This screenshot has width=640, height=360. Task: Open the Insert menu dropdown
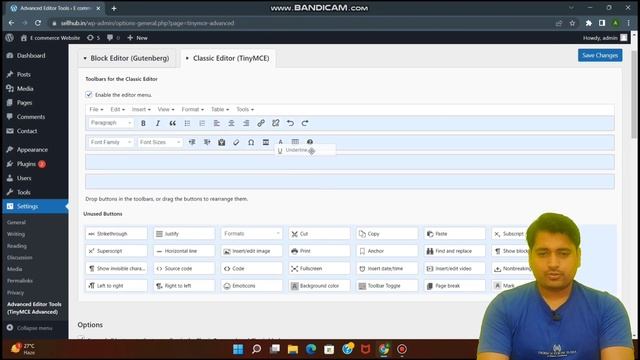(141, 109)
